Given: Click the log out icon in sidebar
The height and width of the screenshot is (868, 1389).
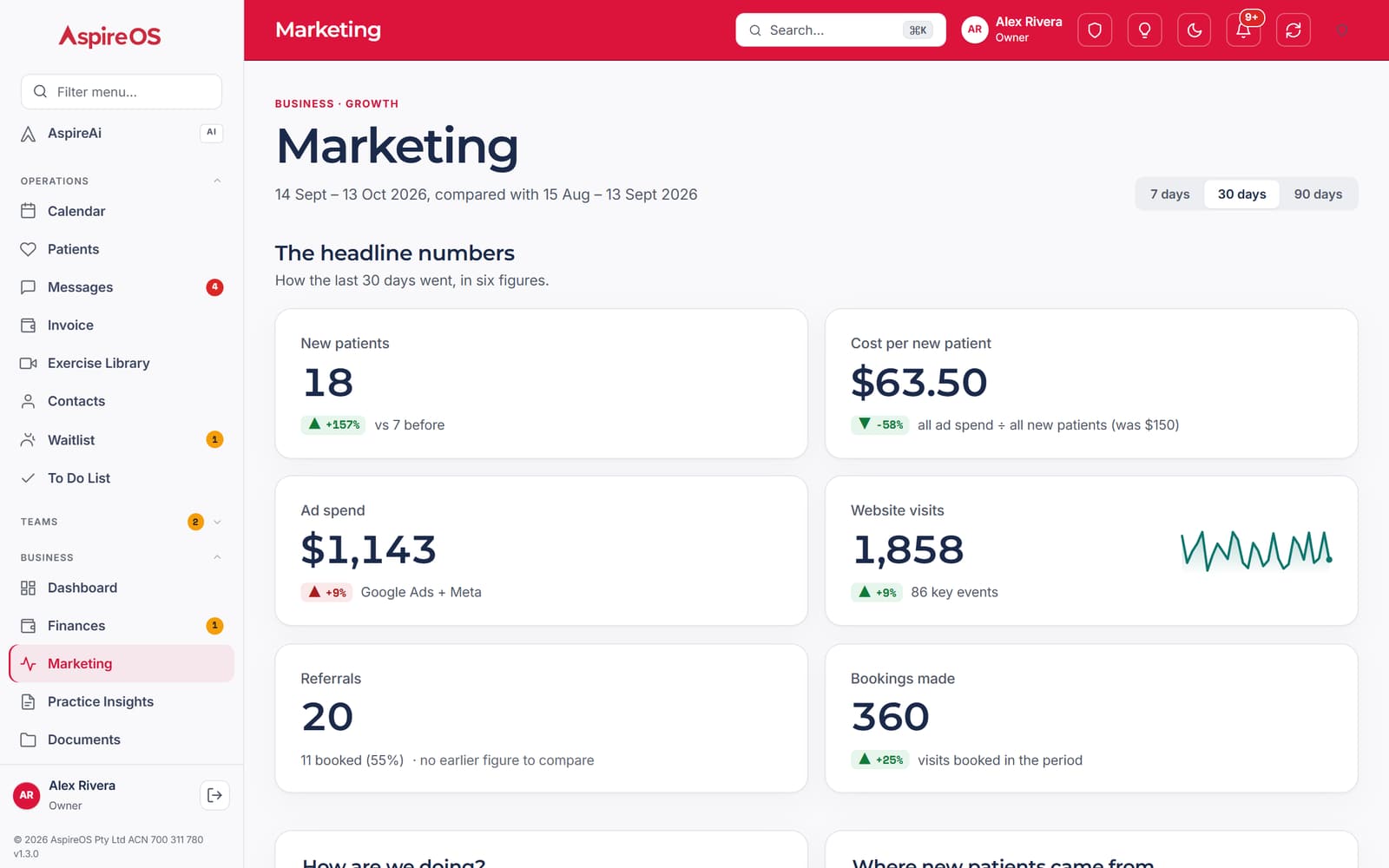Looking at the screenshot, I should click(214, 795).
